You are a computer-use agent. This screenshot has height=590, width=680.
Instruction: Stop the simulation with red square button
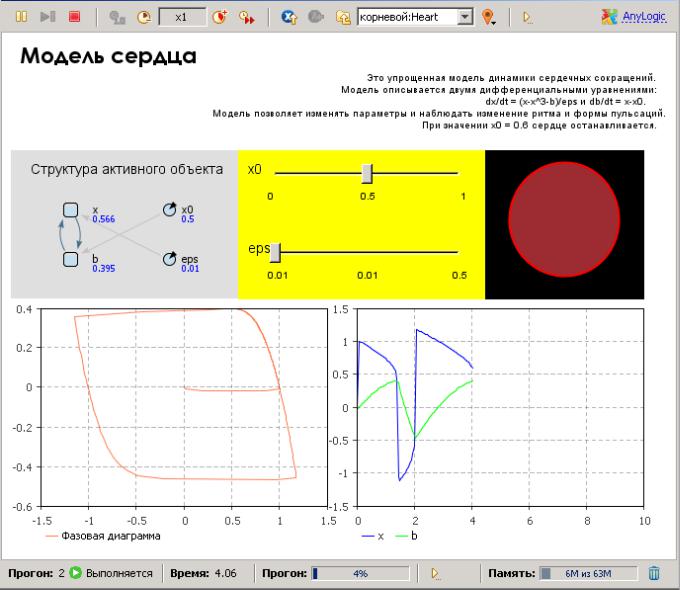click(75, 16)
